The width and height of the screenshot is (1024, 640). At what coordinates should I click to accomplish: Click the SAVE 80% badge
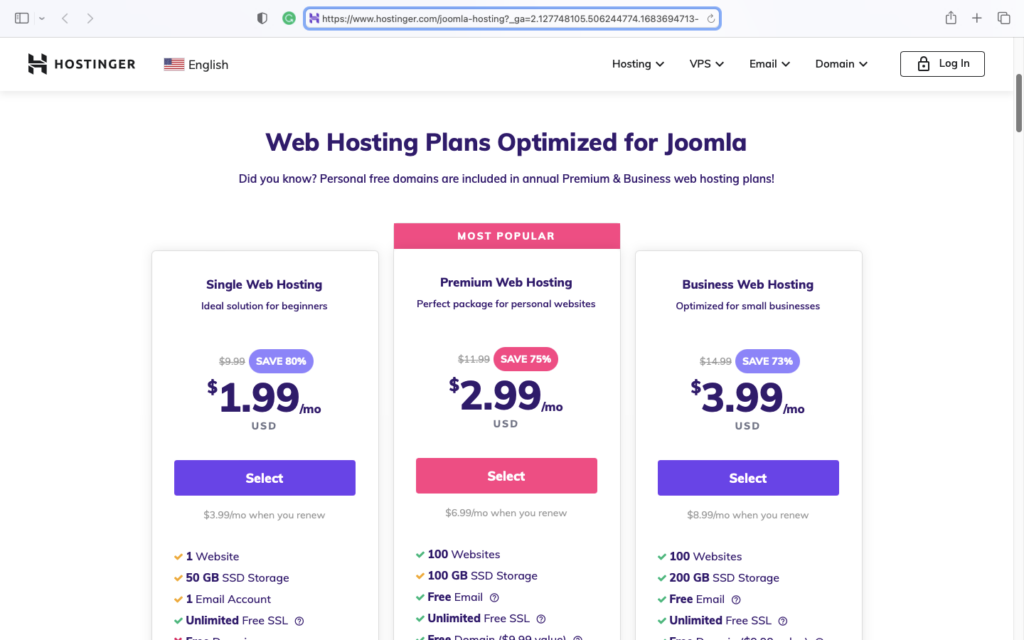tap(281, 361)
